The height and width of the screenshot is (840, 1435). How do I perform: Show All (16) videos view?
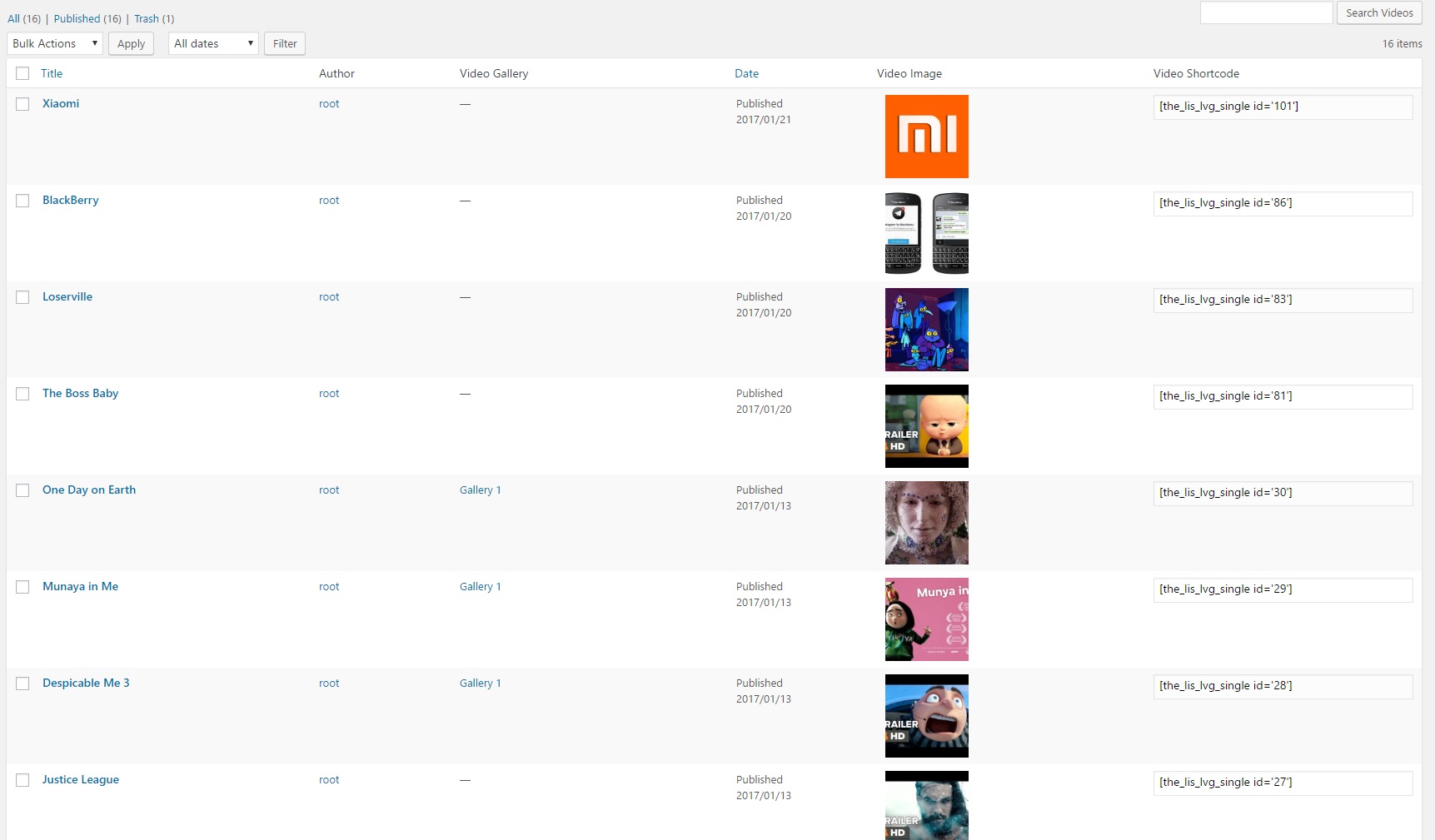(24, 18)
